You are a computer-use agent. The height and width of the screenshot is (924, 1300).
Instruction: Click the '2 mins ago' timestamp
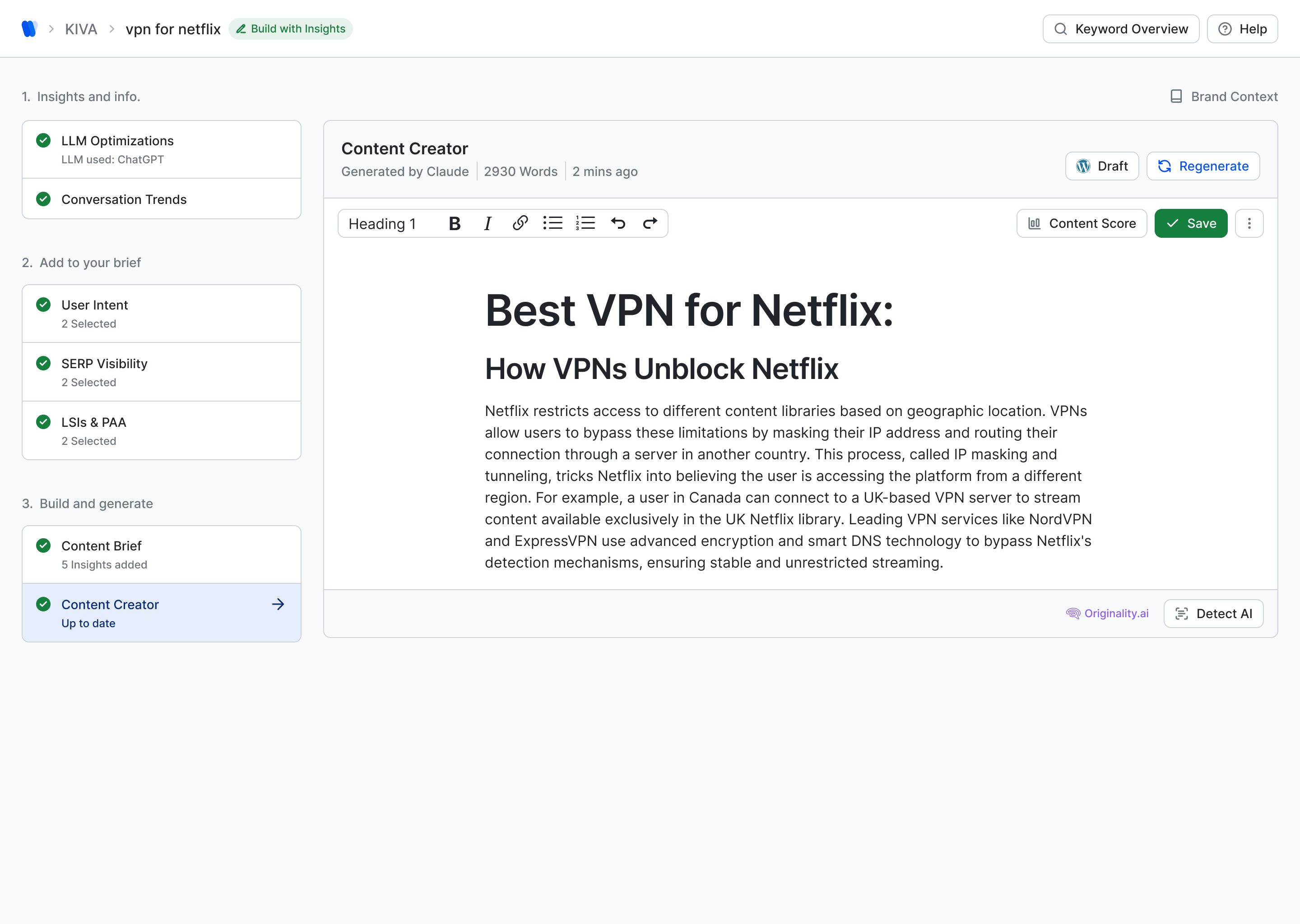605,171
